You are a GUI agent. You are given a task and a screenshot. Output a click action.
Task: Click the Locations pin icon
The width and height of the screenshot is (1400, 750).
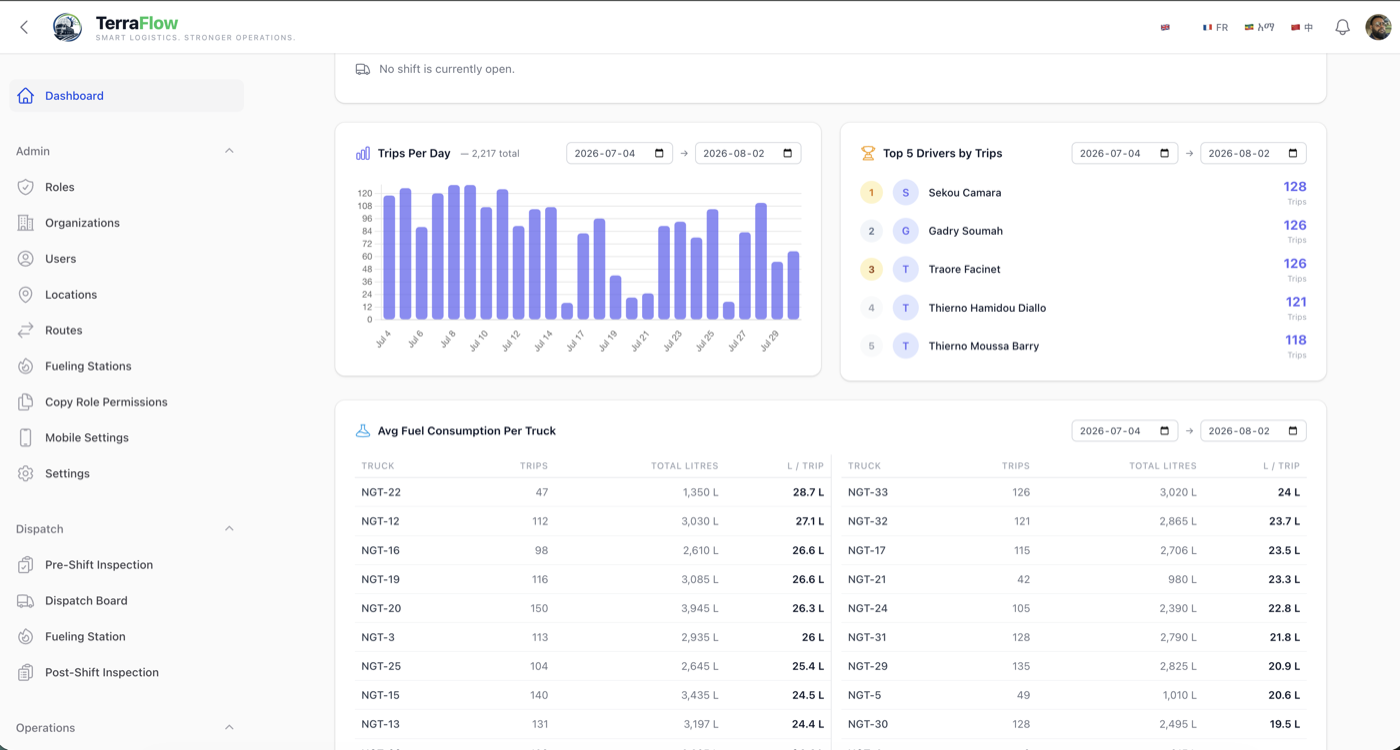[26, 295]
